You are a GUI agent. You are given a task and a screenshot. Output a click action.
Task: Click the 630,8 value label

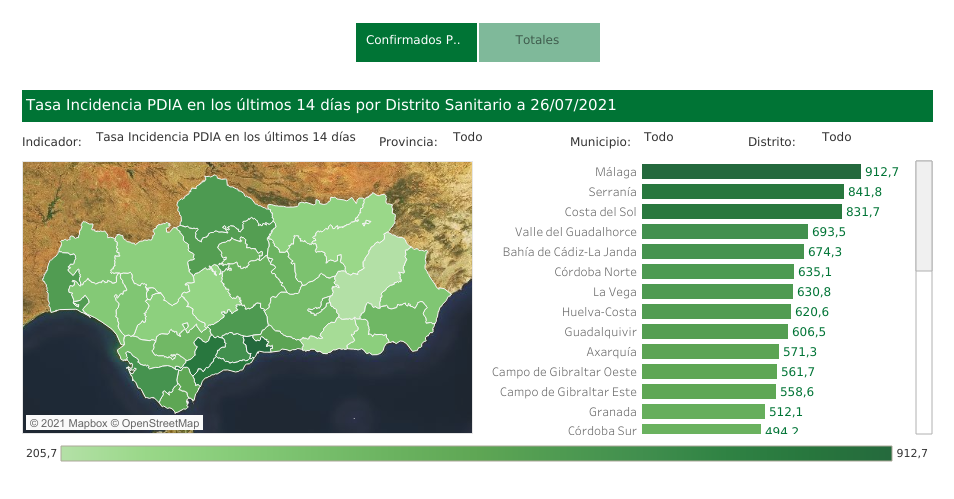click(813, 292)
